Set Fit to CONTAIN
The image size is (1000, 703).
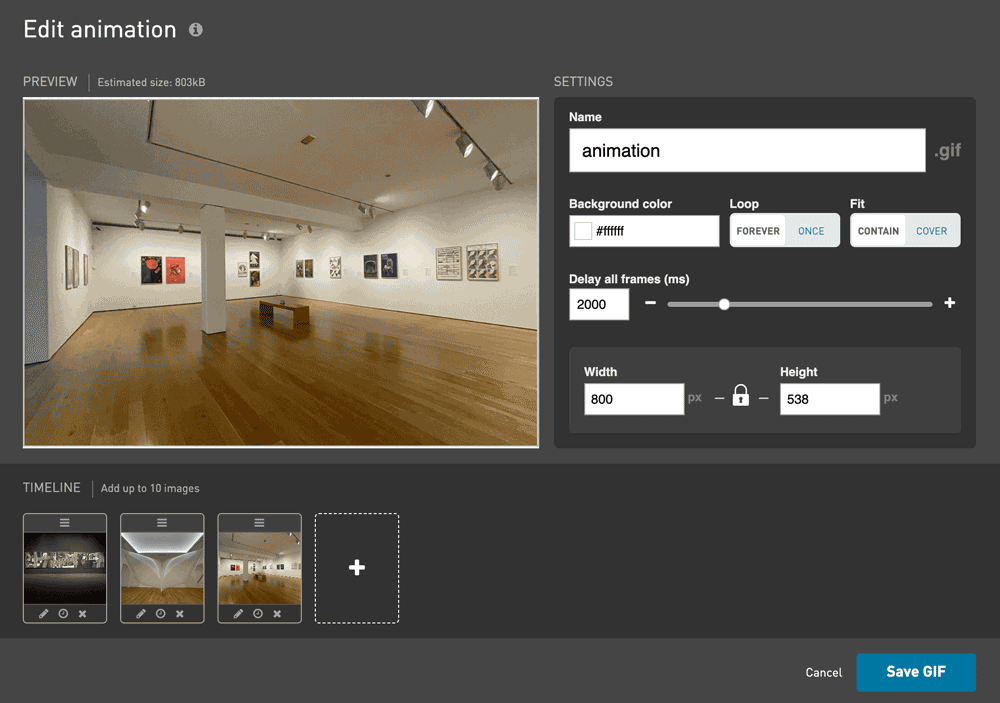point(878,231)
